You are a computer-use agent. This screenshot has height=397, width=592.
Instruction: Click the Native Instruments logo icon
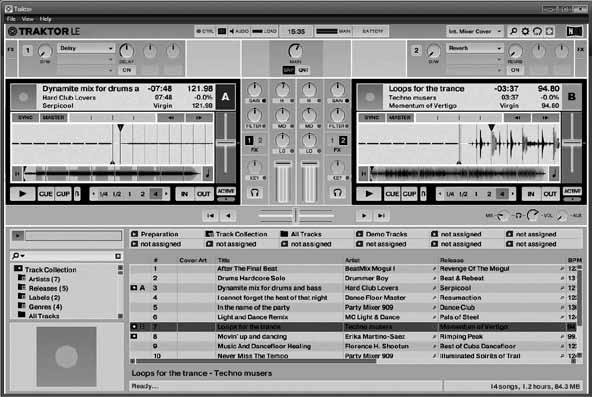pos(574,31)
